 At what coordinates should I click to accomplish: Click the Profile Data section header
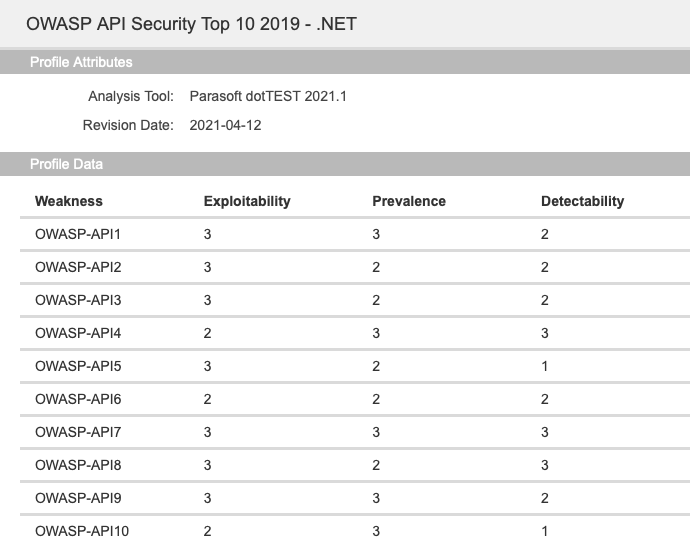click(345, 164)
